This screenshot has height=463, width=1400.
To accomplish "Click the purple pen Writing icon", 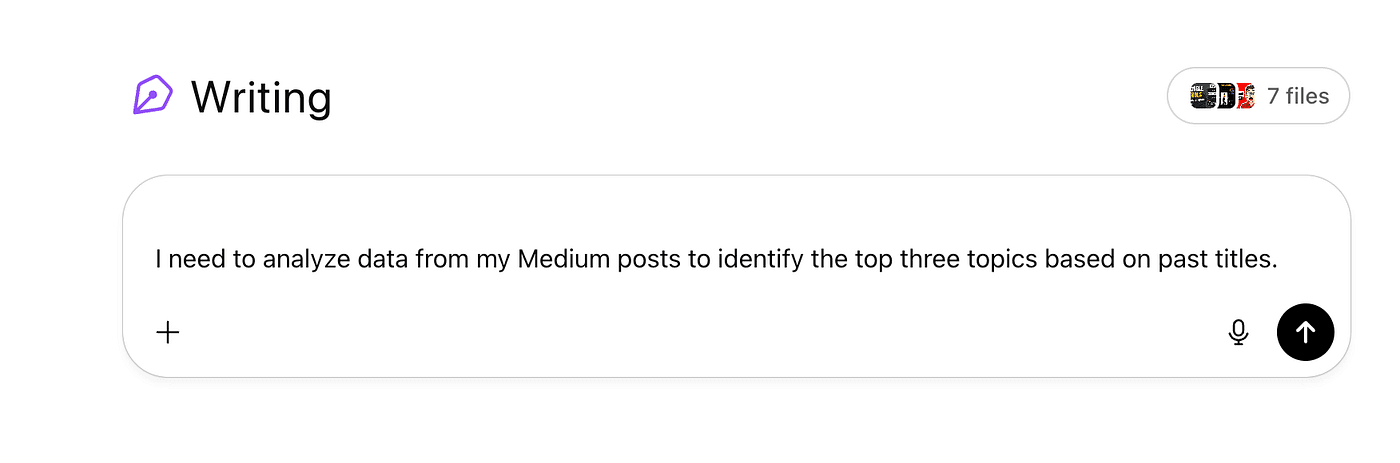I will (x=152, y=96).
